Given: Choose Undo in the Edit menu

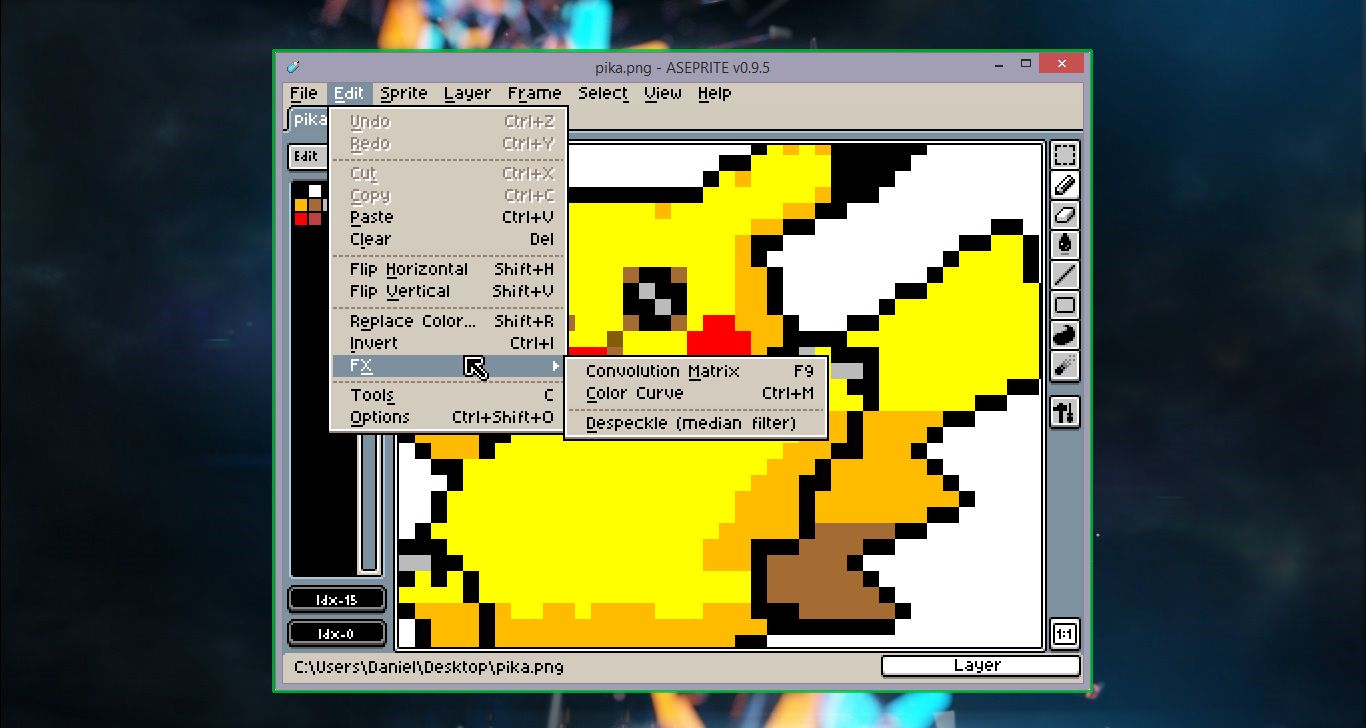Looking at the screenshot, I should [x=449, y=121].
